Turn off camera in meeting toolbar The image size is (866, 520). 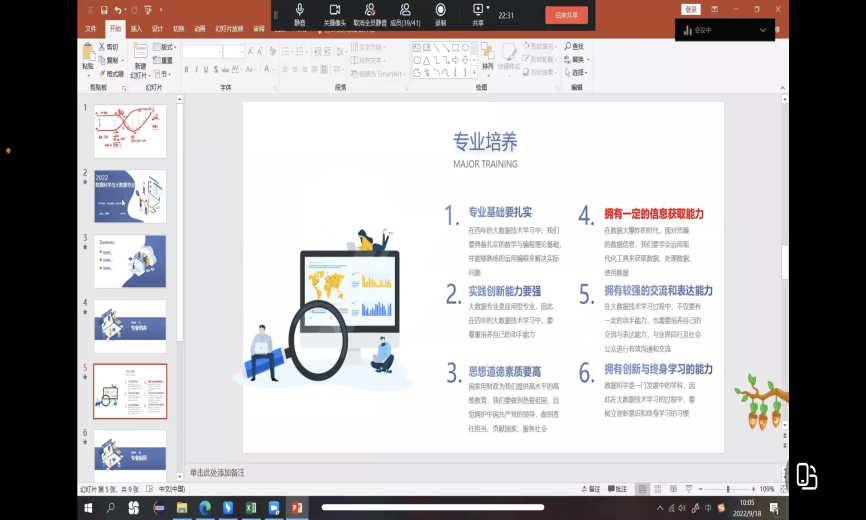335,13
